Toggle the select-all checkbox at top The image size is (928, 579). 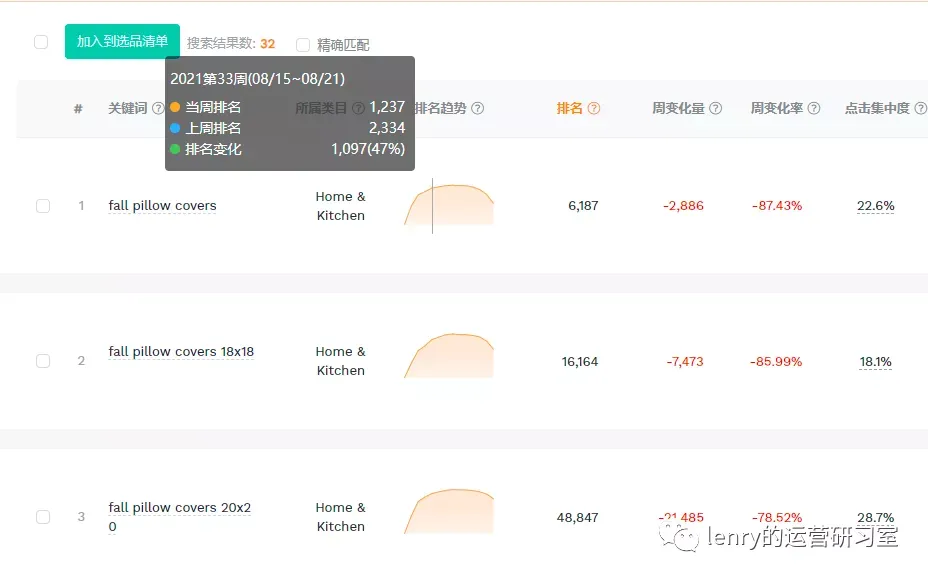(x=41, y=42)
